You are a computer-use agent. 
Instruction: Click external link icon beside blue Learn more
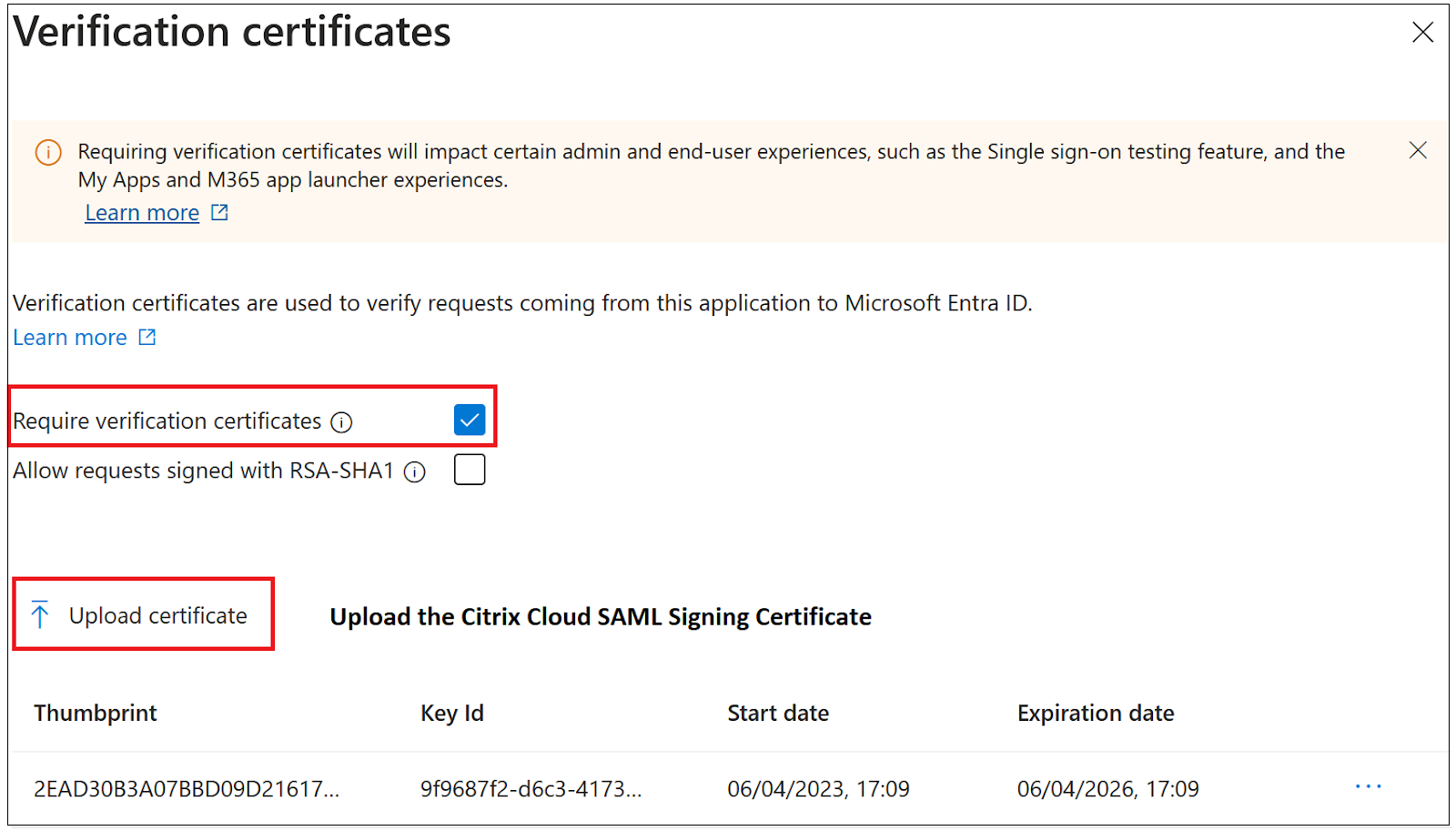tap(147, 338)
